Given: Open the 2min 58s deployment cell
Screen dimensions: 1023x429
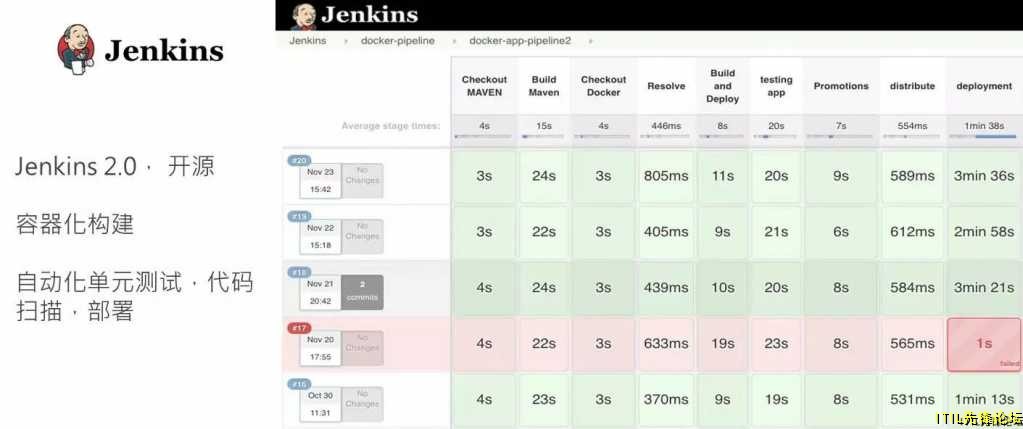Looking at the screenshot, I should pos(984,232).
